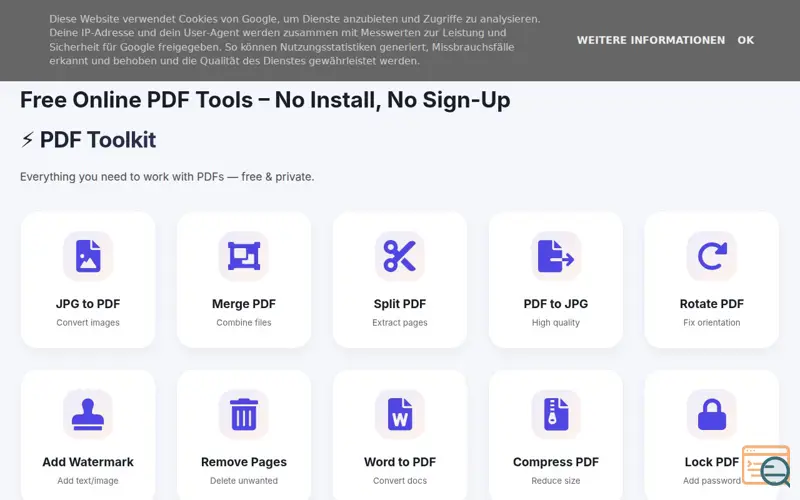The image size is (800, 500).
Task: Click the 'PDF Toolkit' heading
Action: click(x=98, y=140)
